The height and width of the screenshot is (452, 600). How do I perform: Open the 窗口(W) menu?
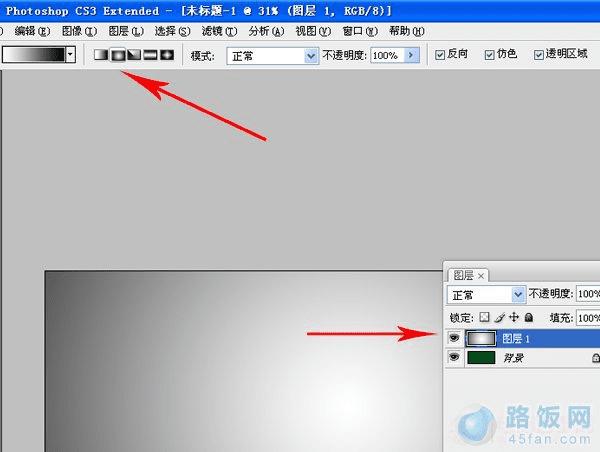pyautogui.click(x=360, y=31)
